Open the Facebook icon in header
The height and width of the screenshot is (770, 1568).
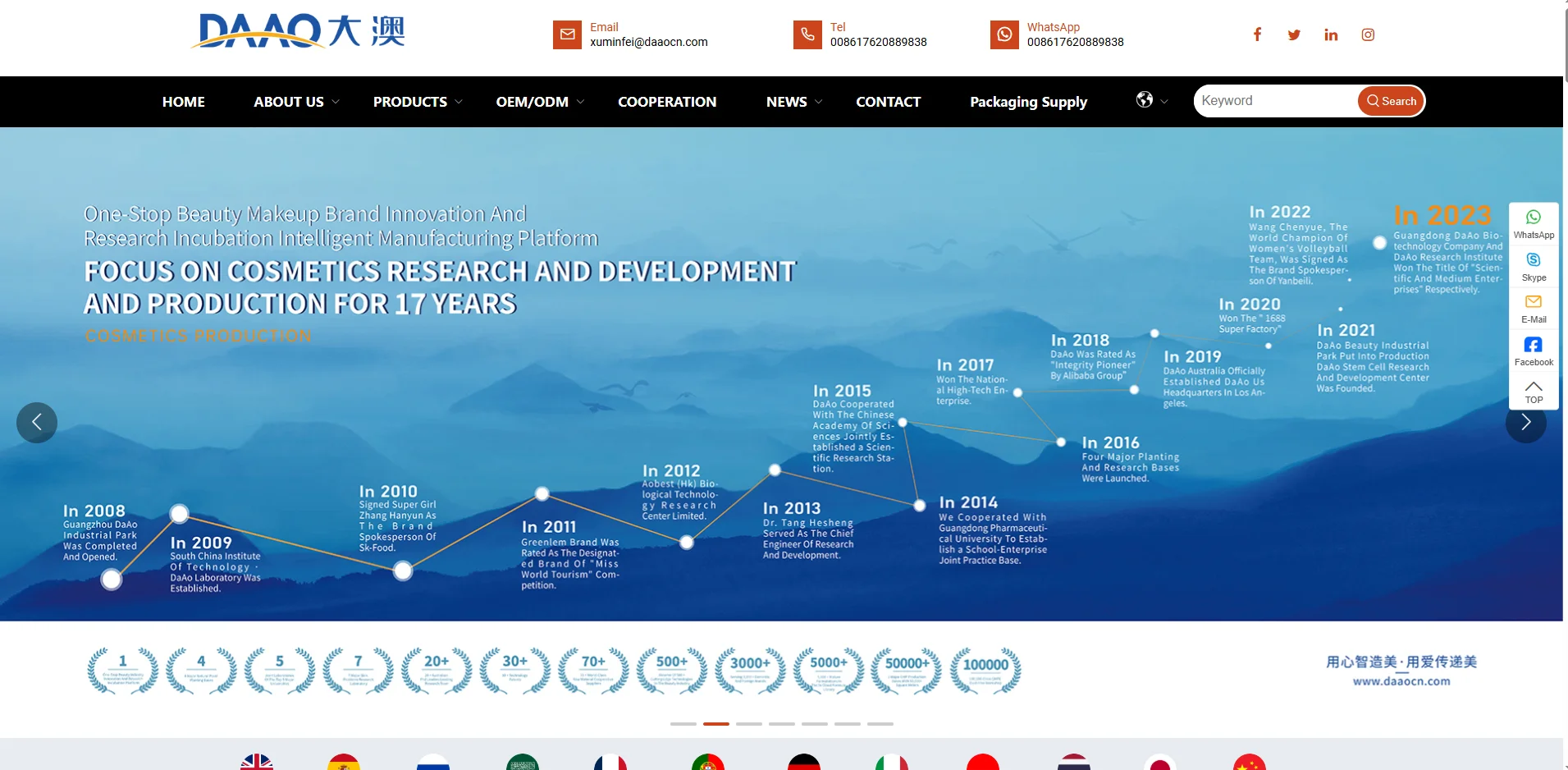pos(1257,34)
